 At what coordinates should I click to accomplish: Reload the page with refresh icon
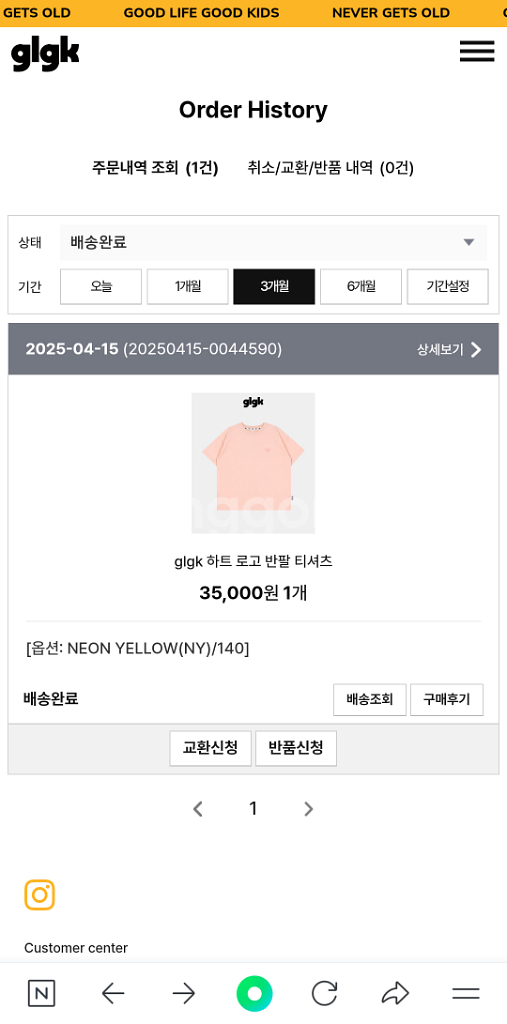tap(325, 994)
